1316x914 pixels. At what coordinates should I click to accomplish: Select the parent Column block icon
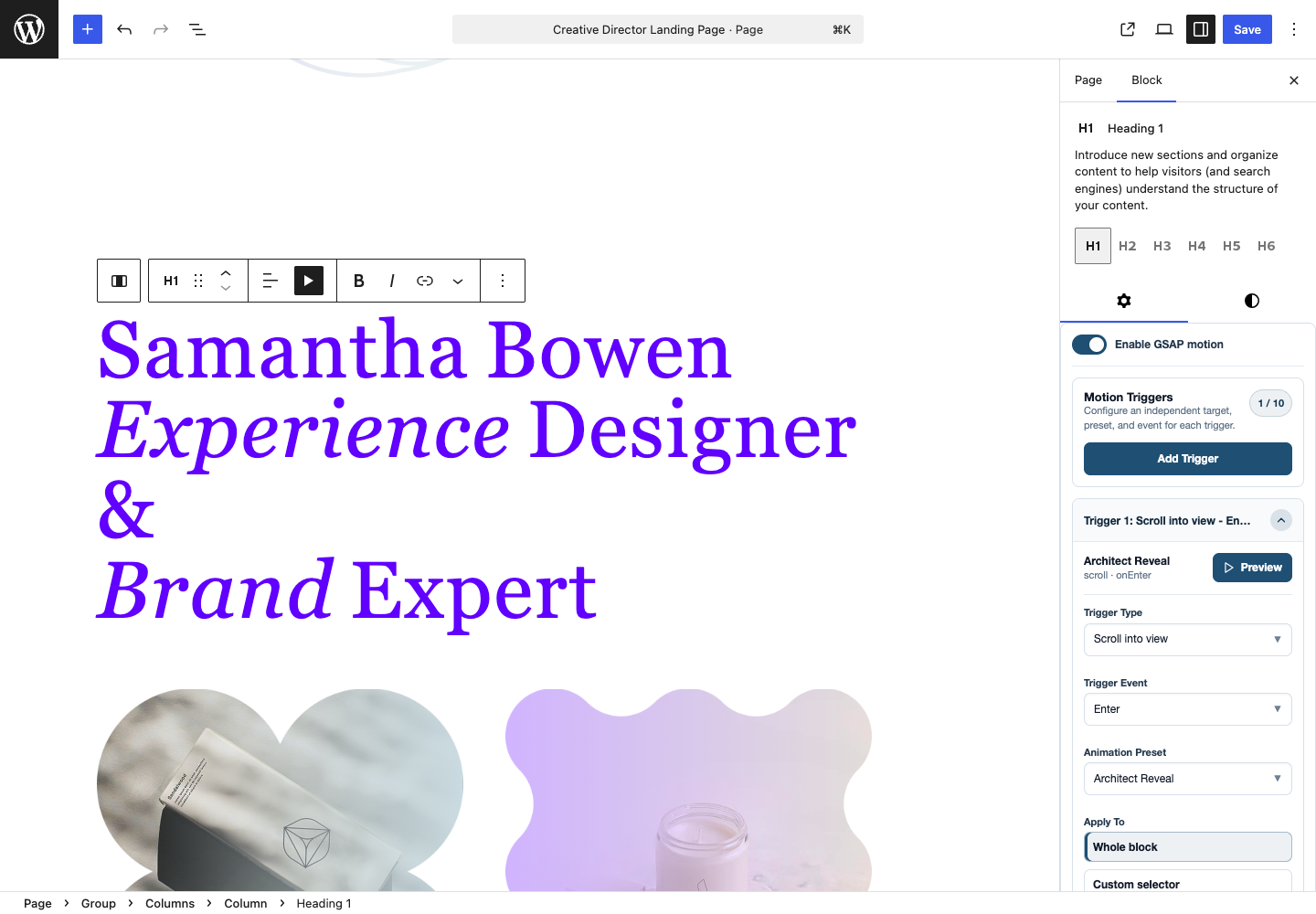(119, 281)
